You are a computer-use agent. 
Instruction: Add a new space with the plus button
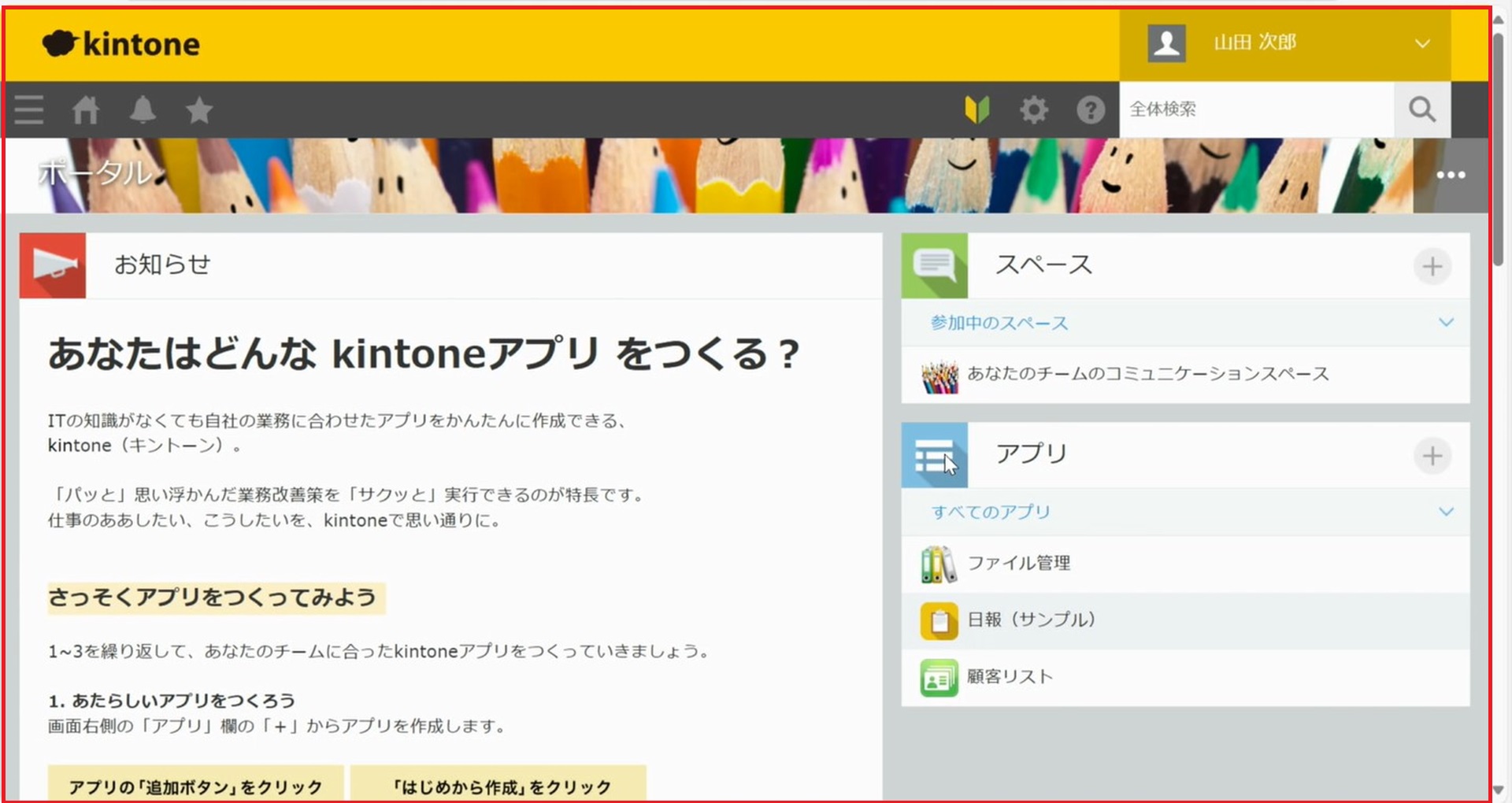(1432, 266)
